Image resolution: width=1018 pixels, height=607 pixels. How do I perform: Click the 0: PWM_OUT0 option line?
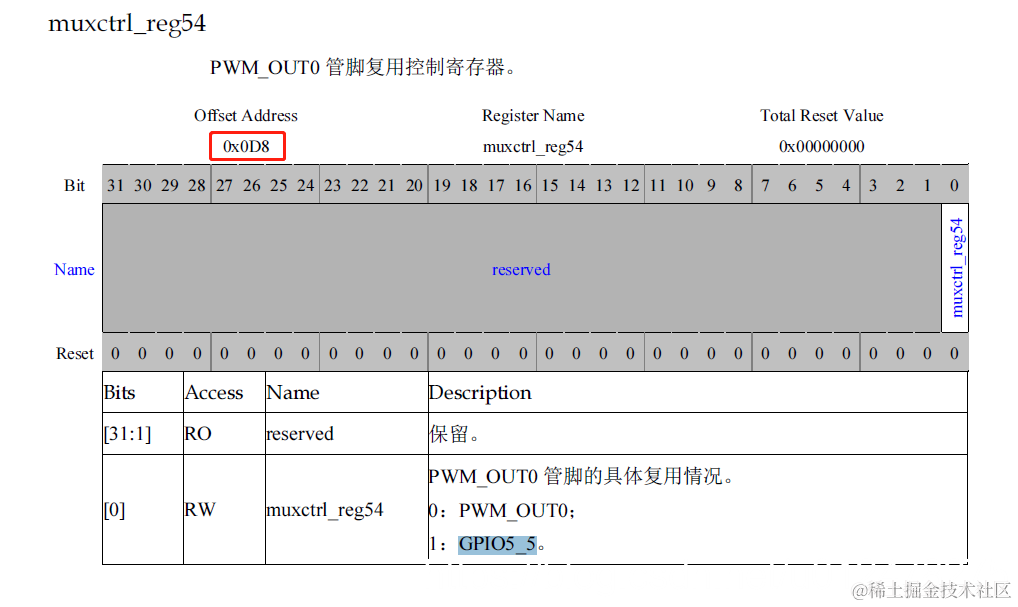click(502, 511)
